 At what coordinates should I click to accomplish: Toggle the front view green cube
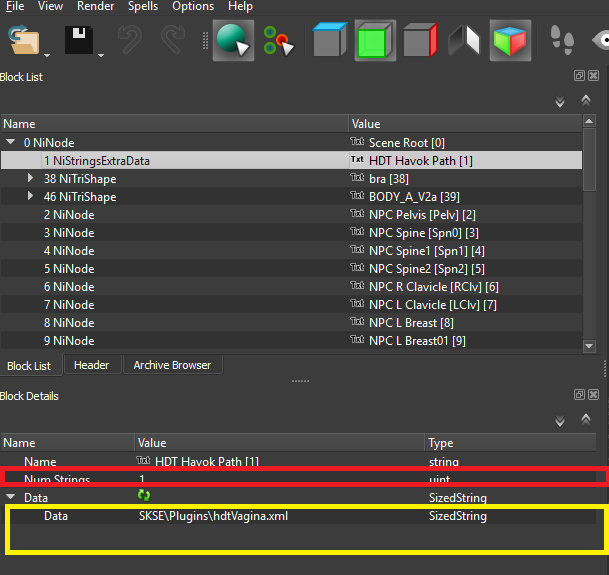tap(375, 40)
